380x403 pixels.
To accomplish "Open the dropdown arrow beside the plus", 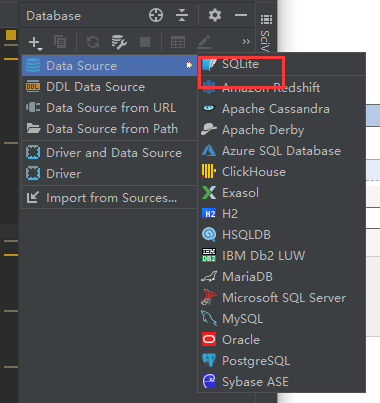I will coord(40,49).
